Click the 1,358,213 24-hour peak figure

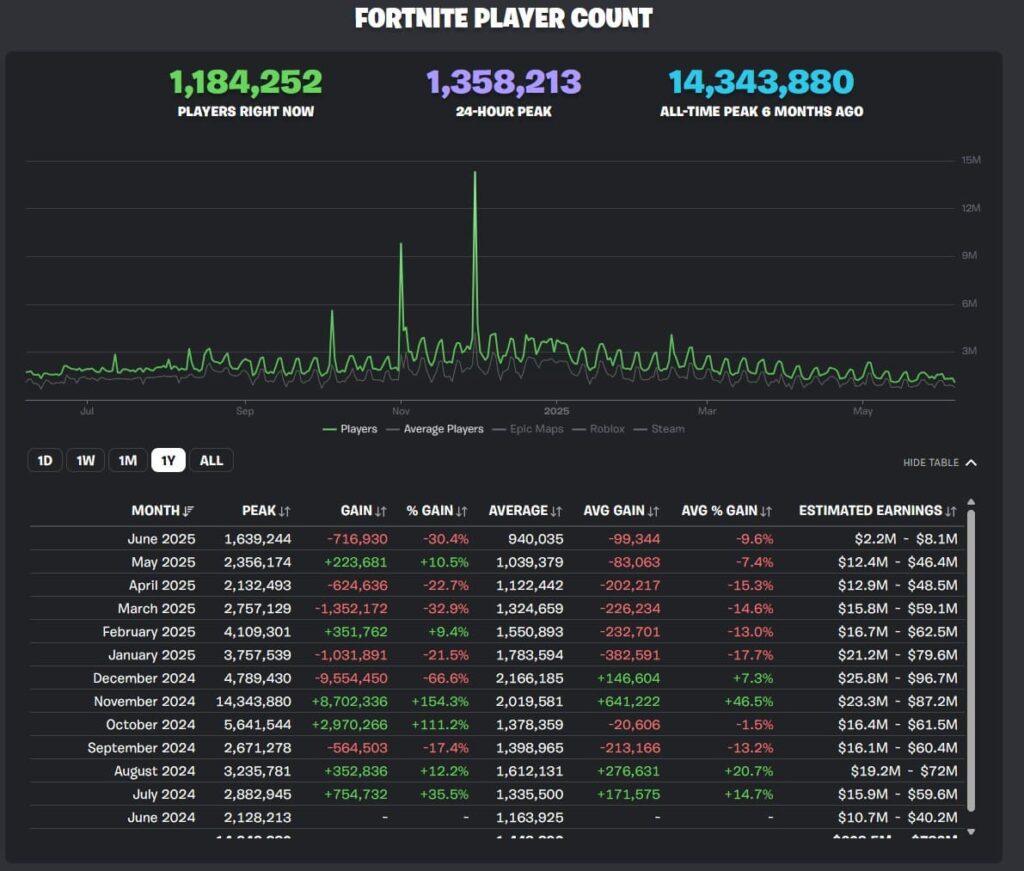point(504,82)
